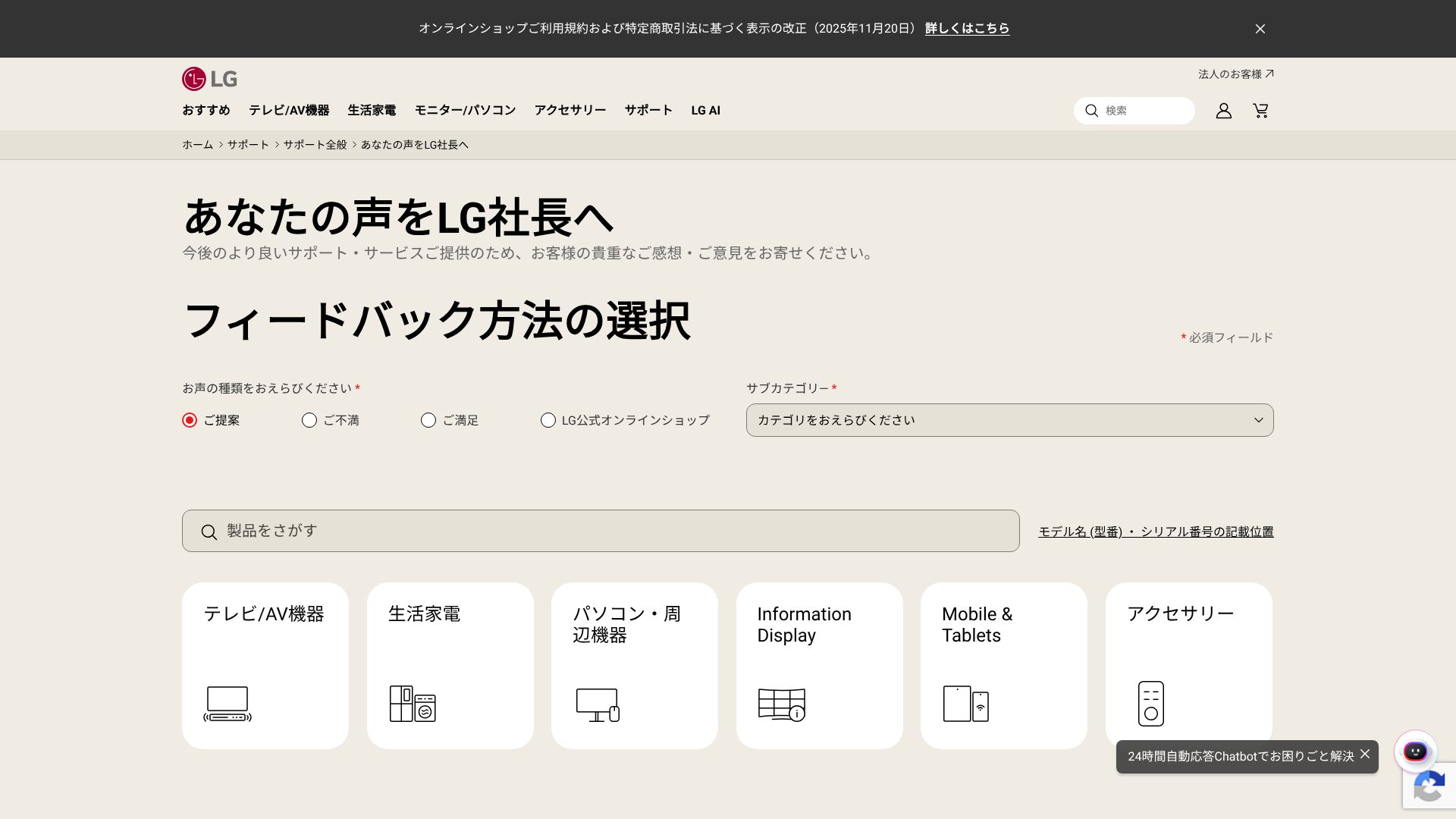The width and height of the screenshot is (1456, 819).
Task: Open the 法人のお客様 link
Action: coord(1236,74)
